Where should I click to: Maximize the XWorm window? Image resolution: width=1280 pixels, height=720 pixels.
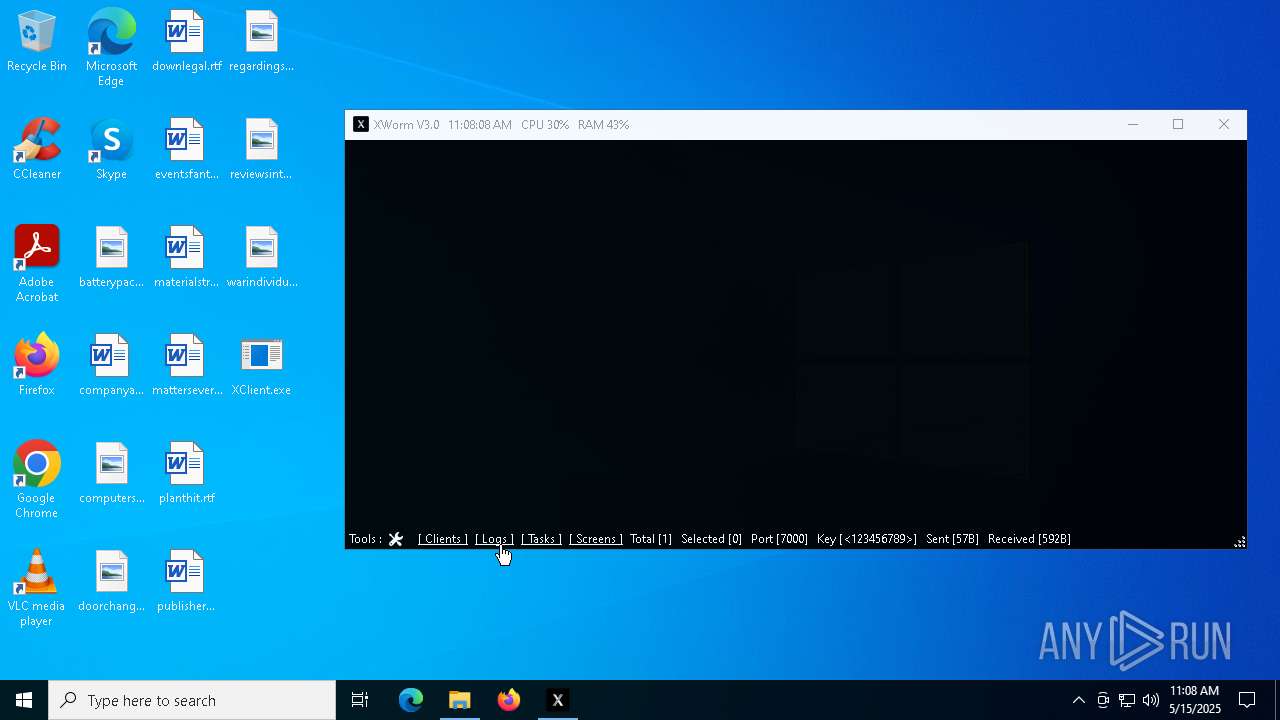[1178, 125]
